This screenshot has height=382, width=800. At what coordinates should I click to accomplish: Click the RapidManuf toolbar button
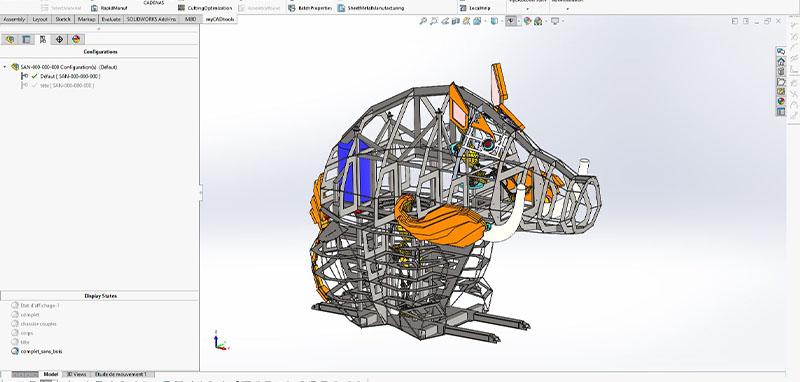tap(109, 8)
